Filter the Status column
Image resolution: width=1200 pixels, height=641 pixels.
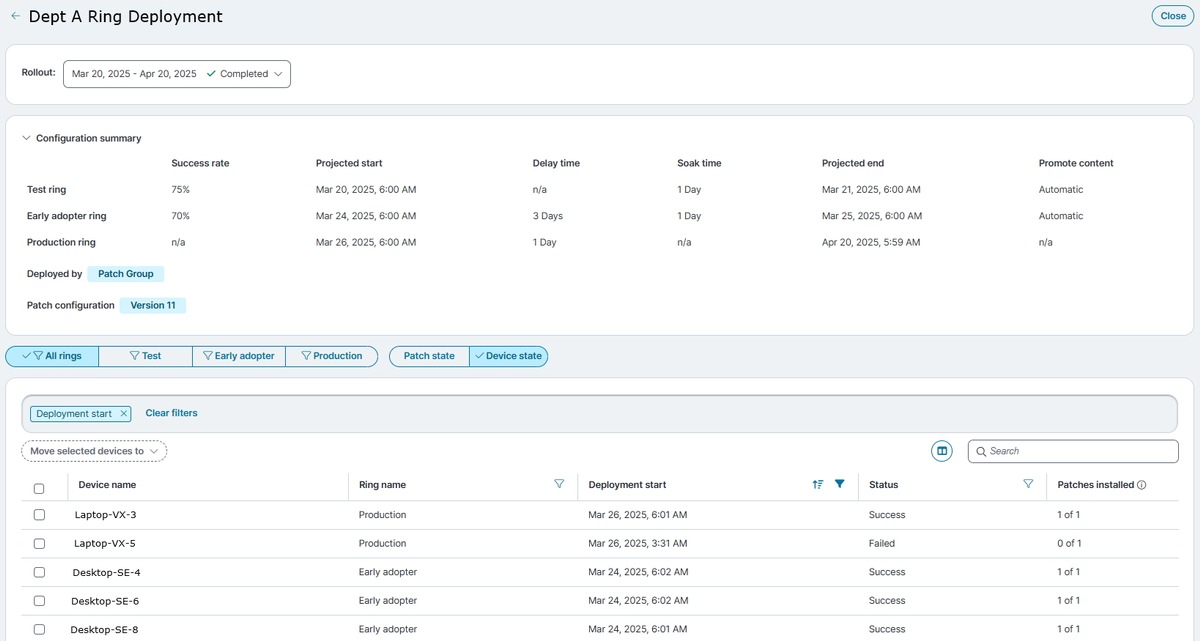pos(1028,484)
